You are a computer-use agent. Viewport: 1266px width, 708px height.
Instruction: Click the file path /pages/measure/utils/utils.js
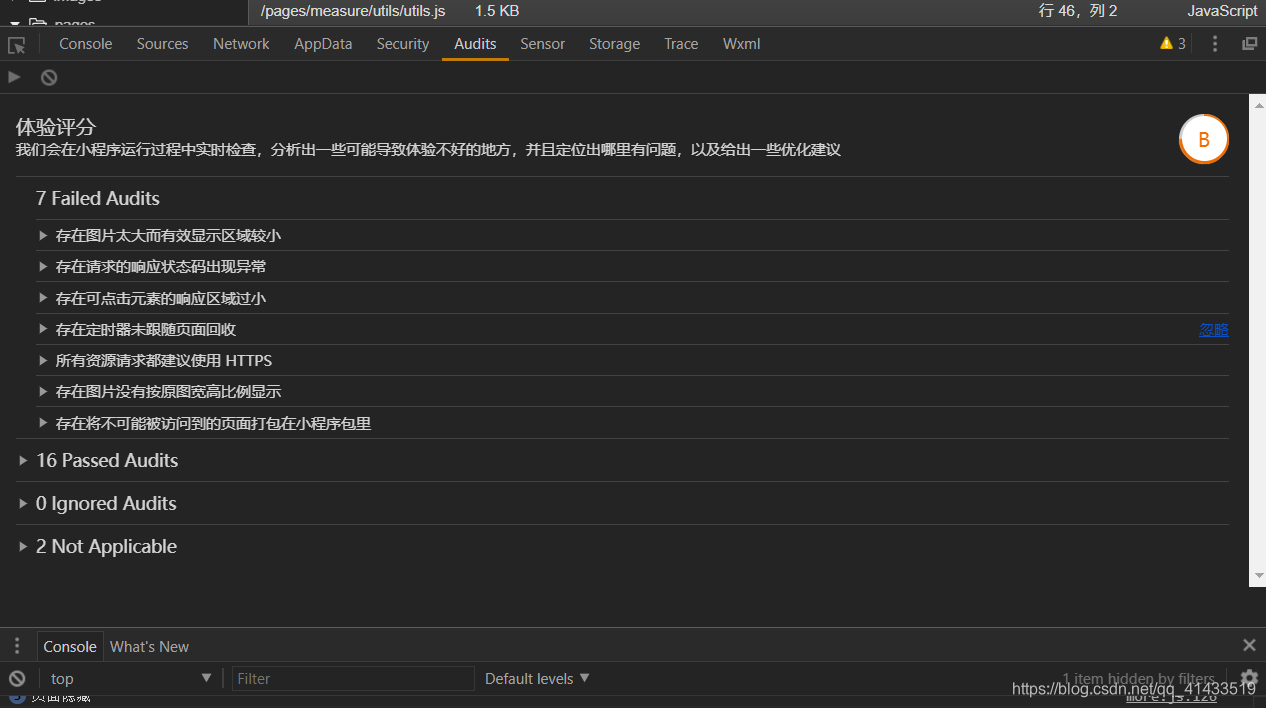click(353, 11)
